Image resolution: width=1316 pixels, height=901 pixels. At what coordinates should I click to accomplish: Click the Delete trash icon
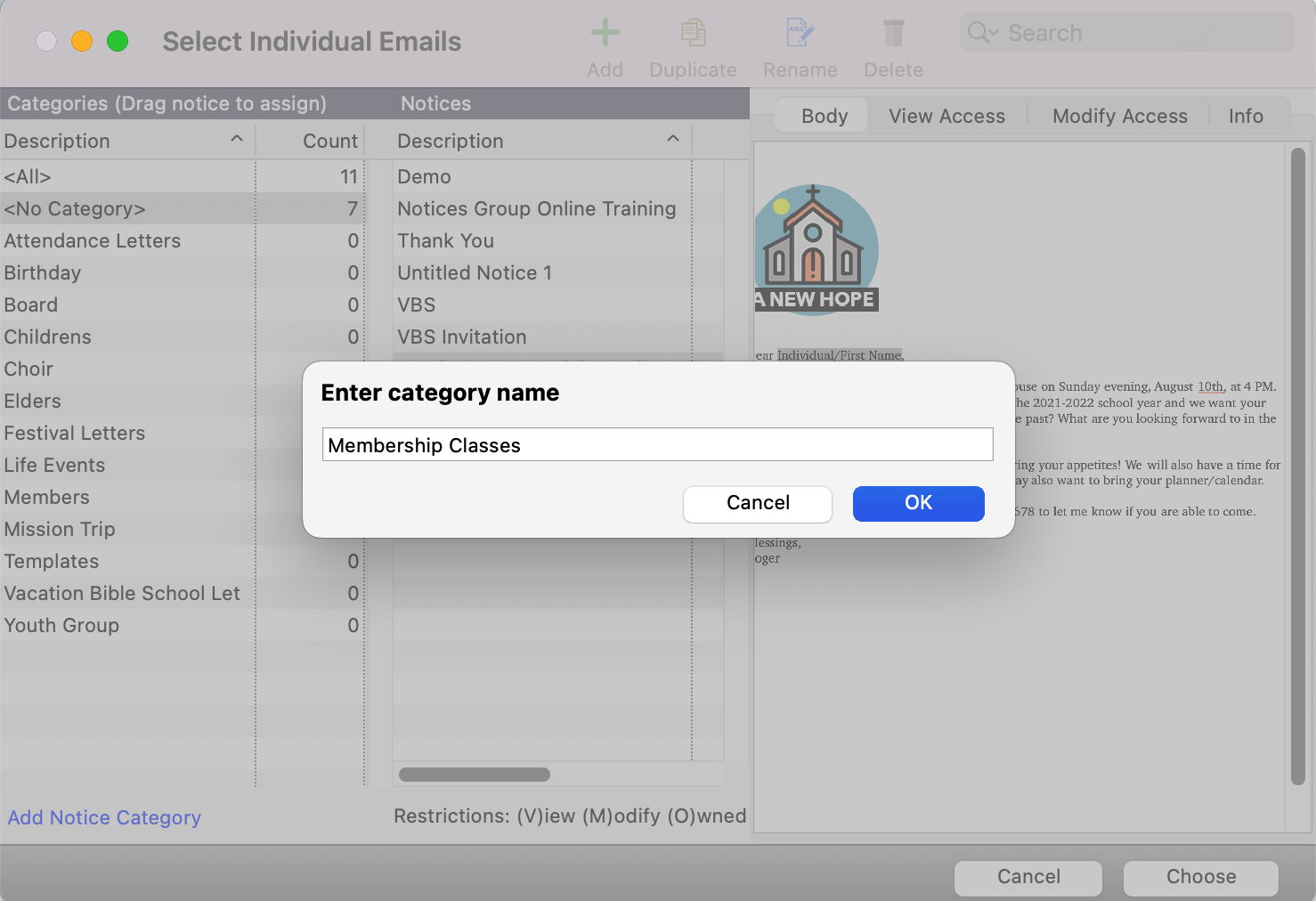[x=893, y=34]
